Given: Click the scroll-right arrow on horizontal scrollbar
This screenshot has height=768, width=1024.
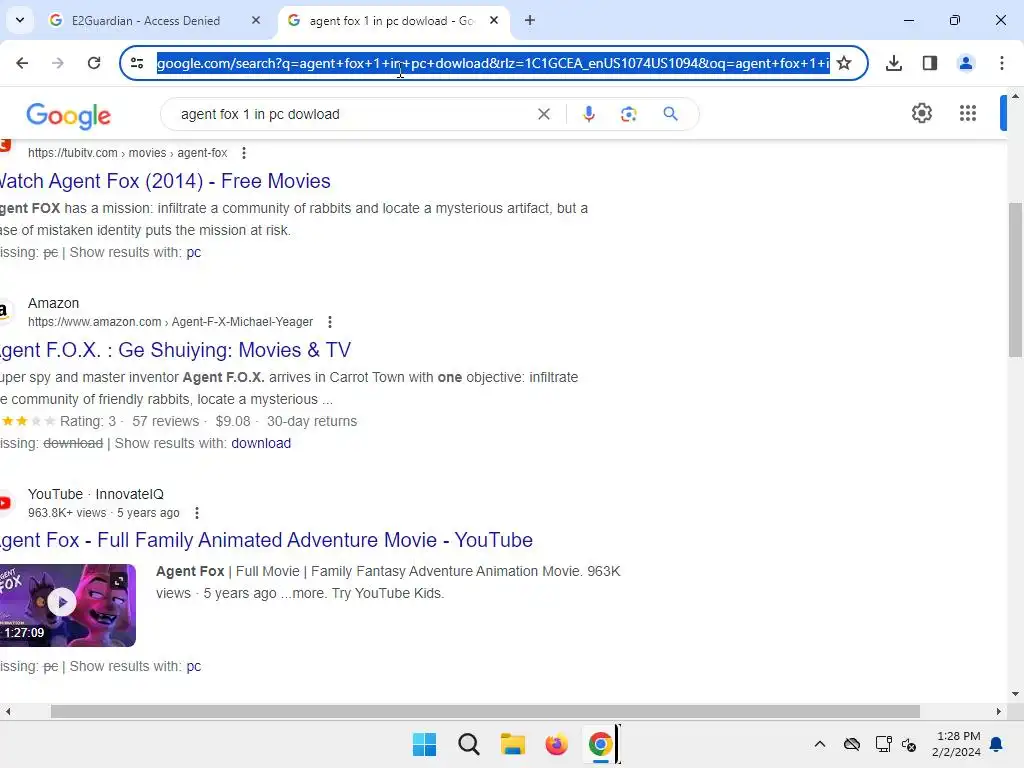Looking at the screenshot, I should tap(999, 711).
